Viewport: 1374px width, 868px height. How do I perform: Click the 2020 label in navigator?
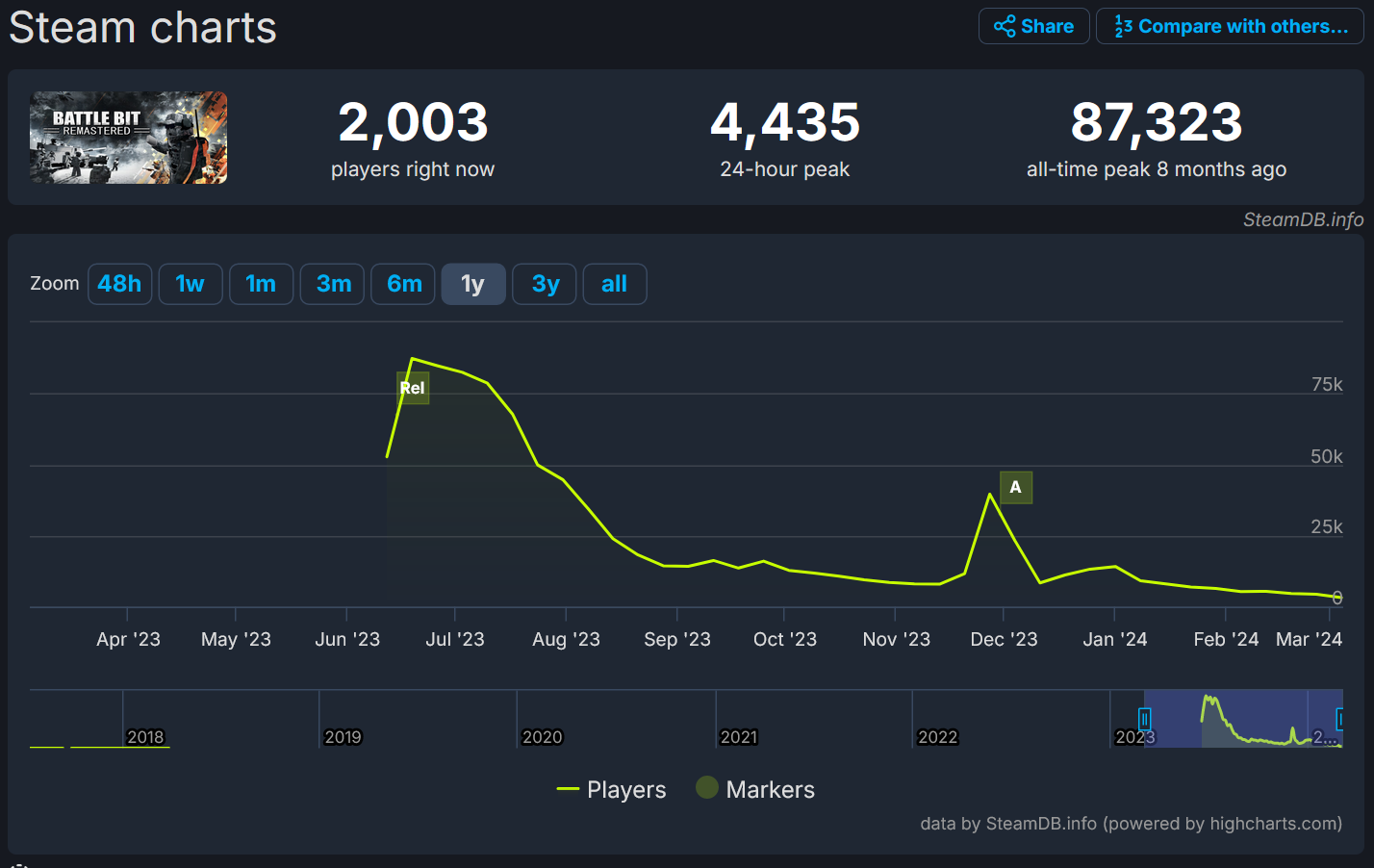543,737
